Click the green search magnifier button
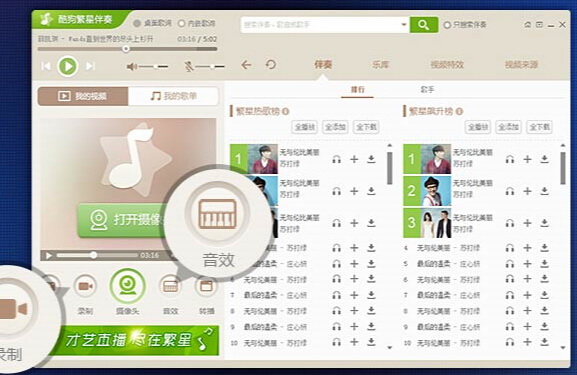The image size is (577, 375). (424, 25)
